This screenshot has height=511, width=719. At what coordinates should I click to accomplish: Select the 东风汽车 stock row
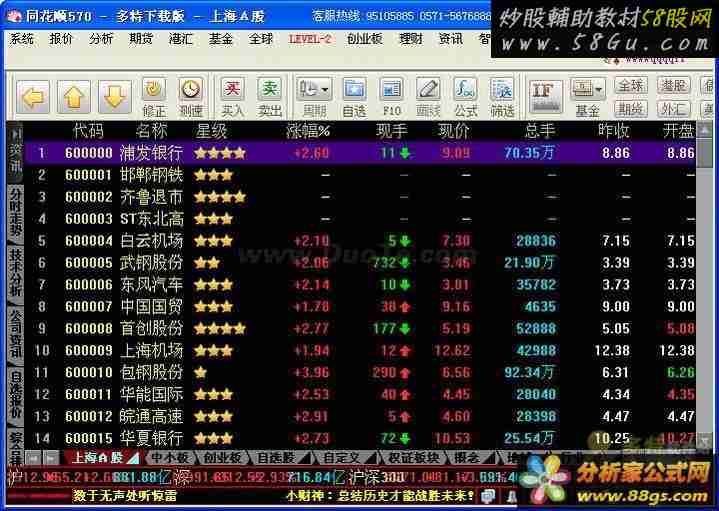(x=360, y=285)
